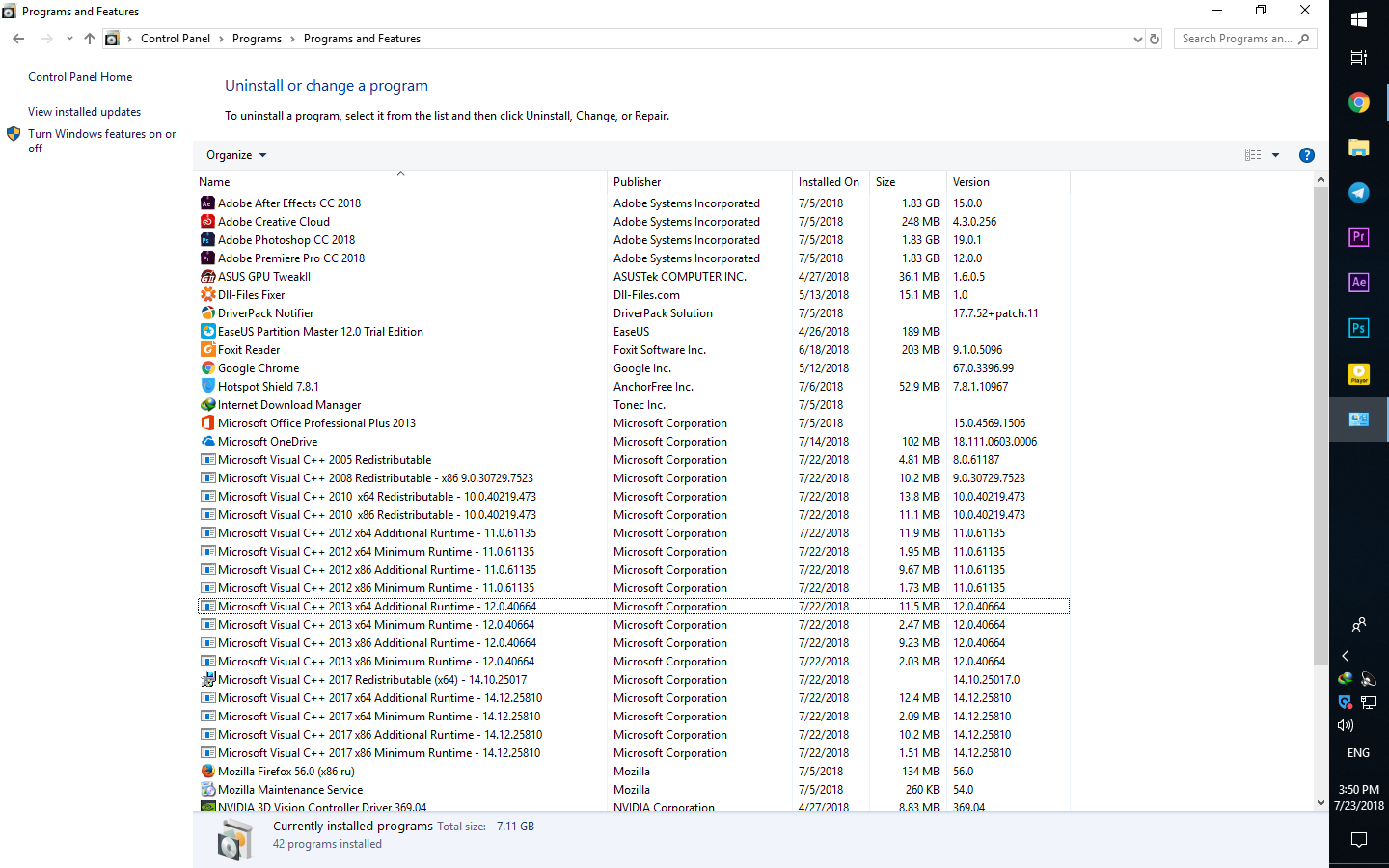Select the ASUS GPU TweakII icon
1389x868 pixels.
207,277
